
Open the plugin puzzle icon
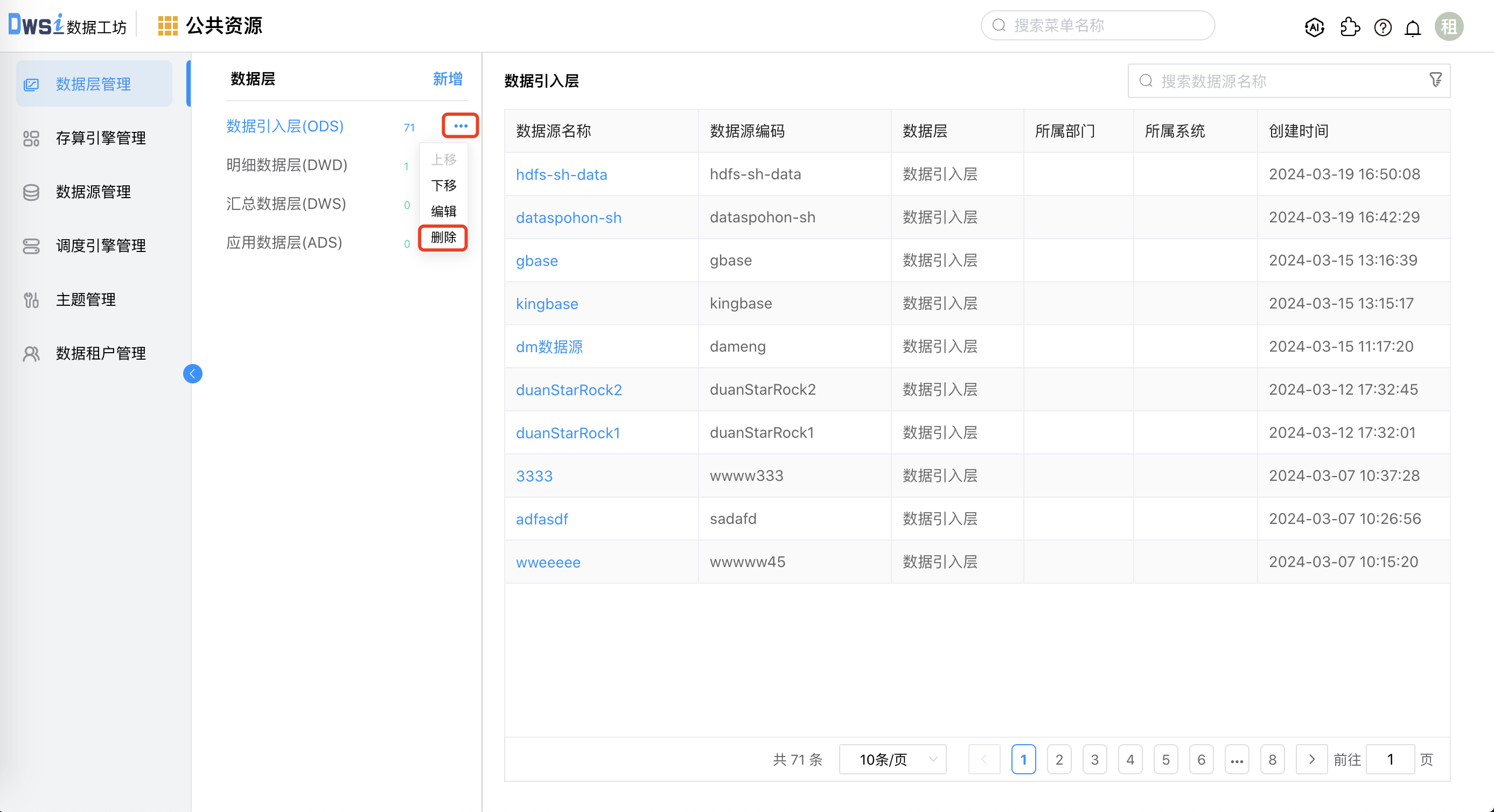click(1350, 27)
